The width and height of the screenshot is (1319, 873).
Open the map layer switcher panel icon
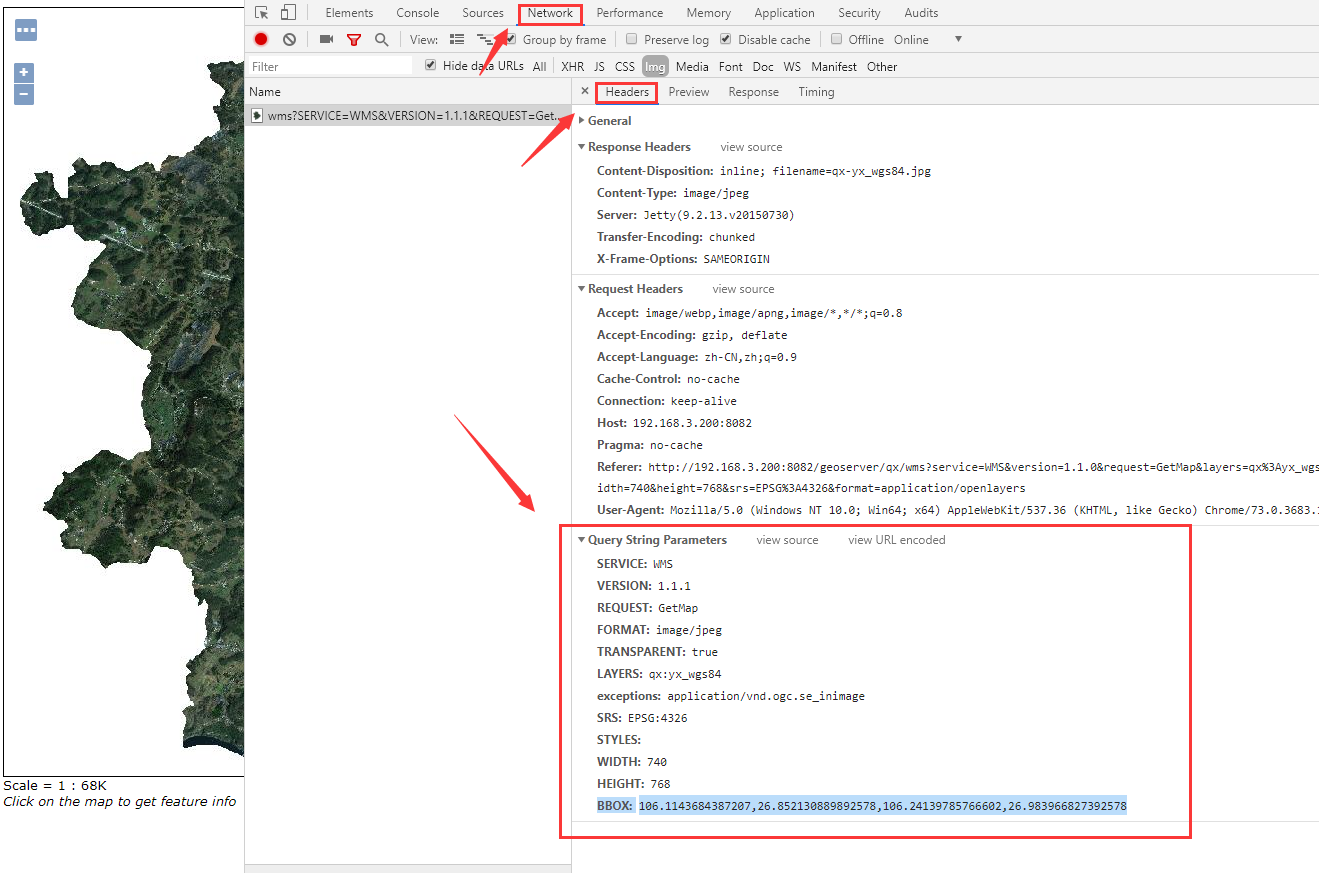click(x=25, y=29)
